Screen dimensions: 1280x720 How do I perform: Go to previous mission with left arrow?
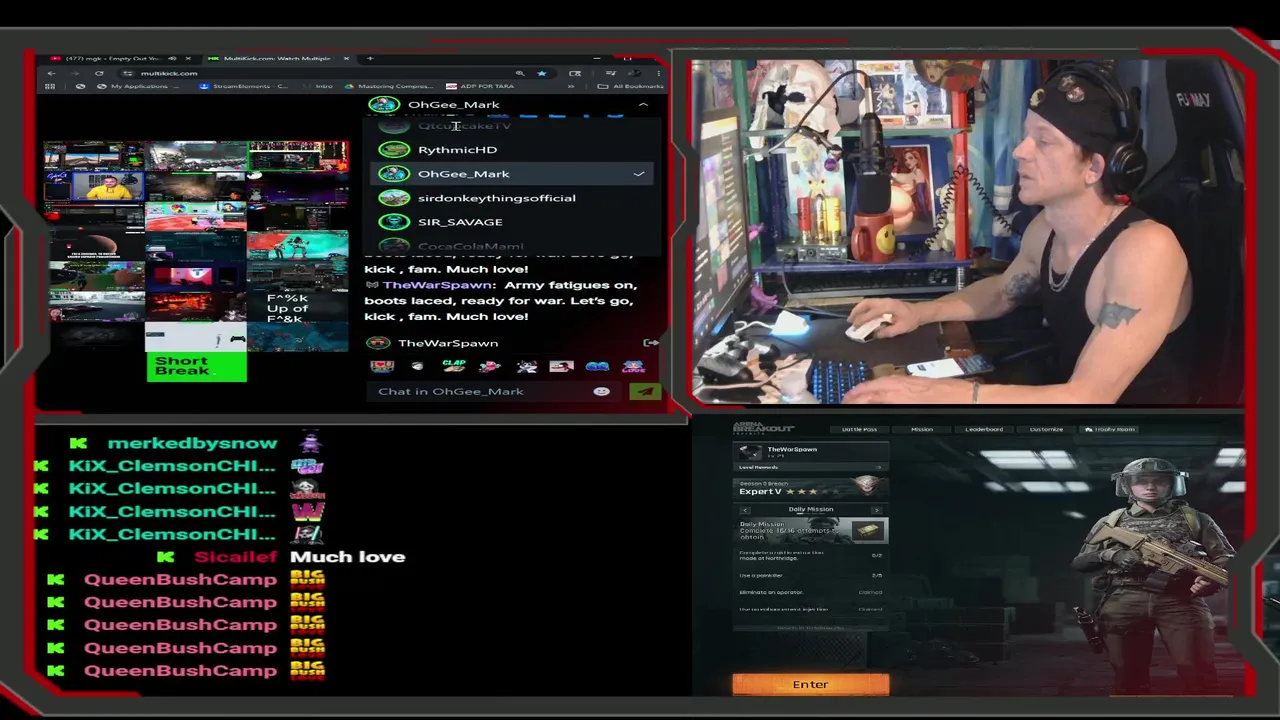click(x=744, y=510)
